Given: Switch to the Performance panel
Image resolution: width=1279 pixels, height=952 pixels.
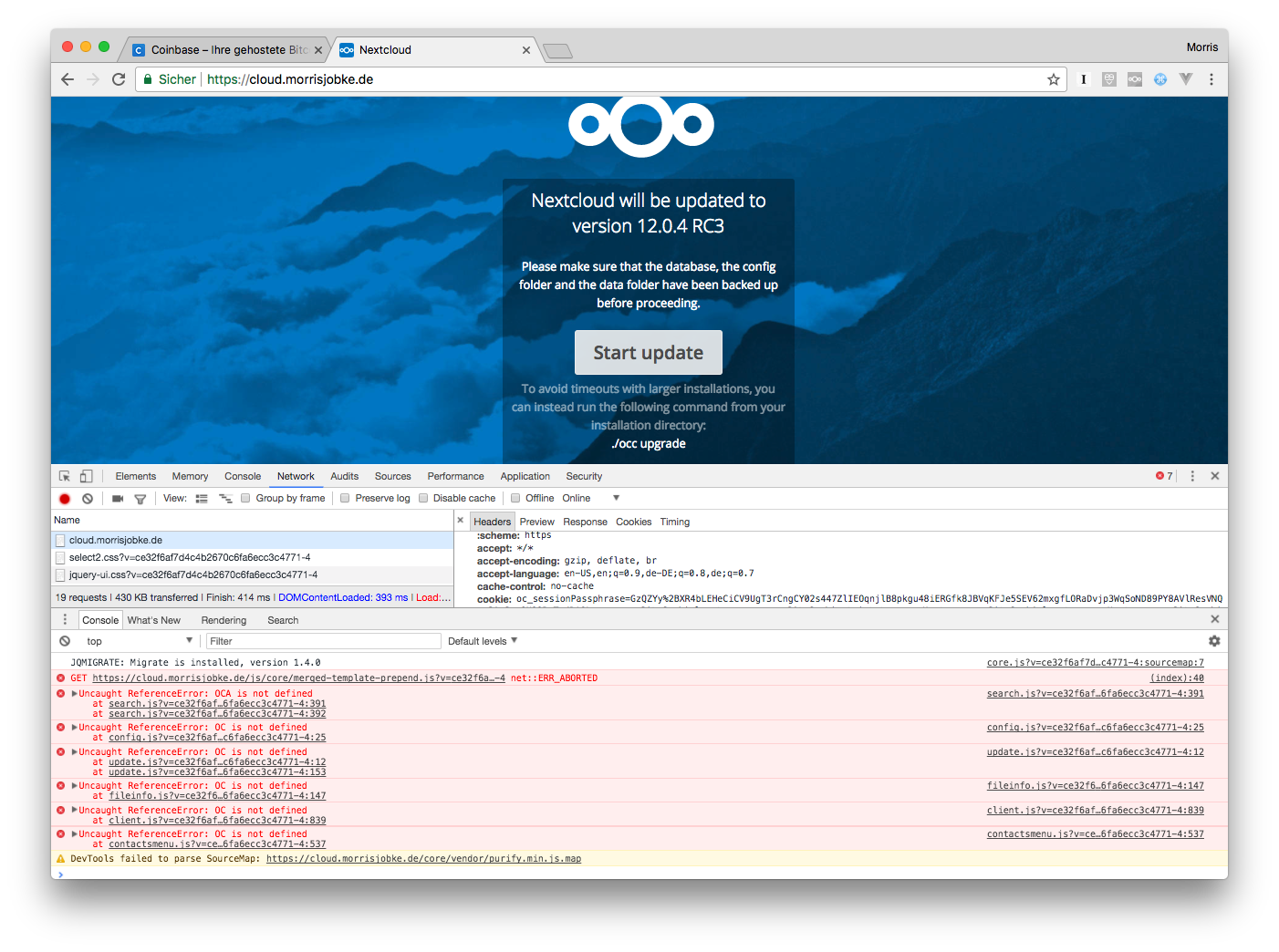Looking at the screenshot, I should pos(456,476).
